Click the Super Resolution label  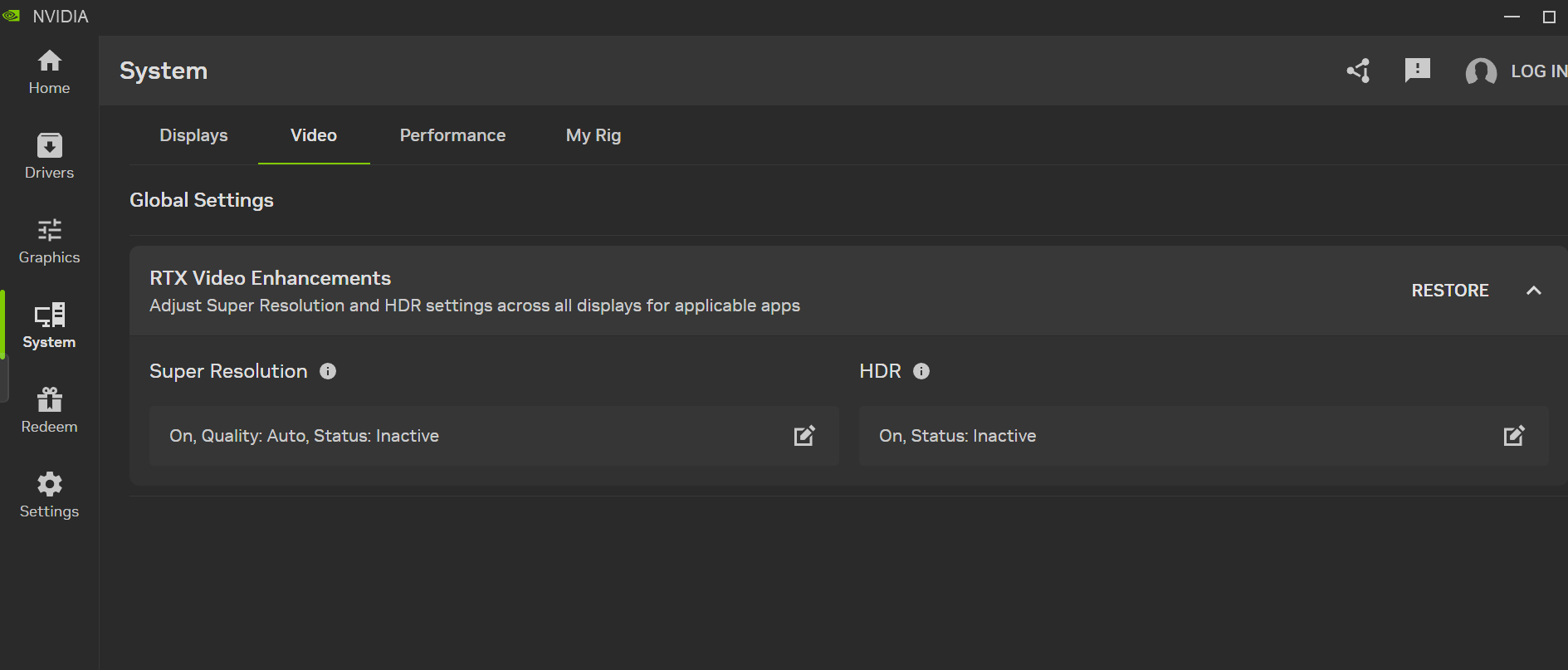coord(228,371)
